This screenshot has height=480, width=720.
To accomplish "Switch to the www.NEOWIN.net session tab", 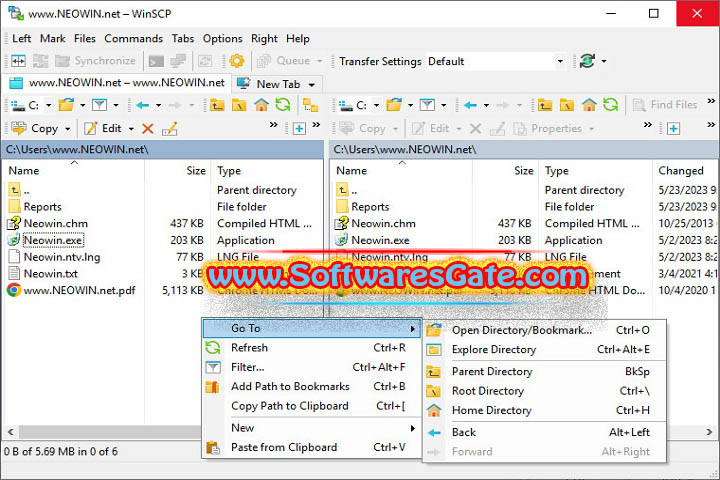I will [x=118, y=83].
